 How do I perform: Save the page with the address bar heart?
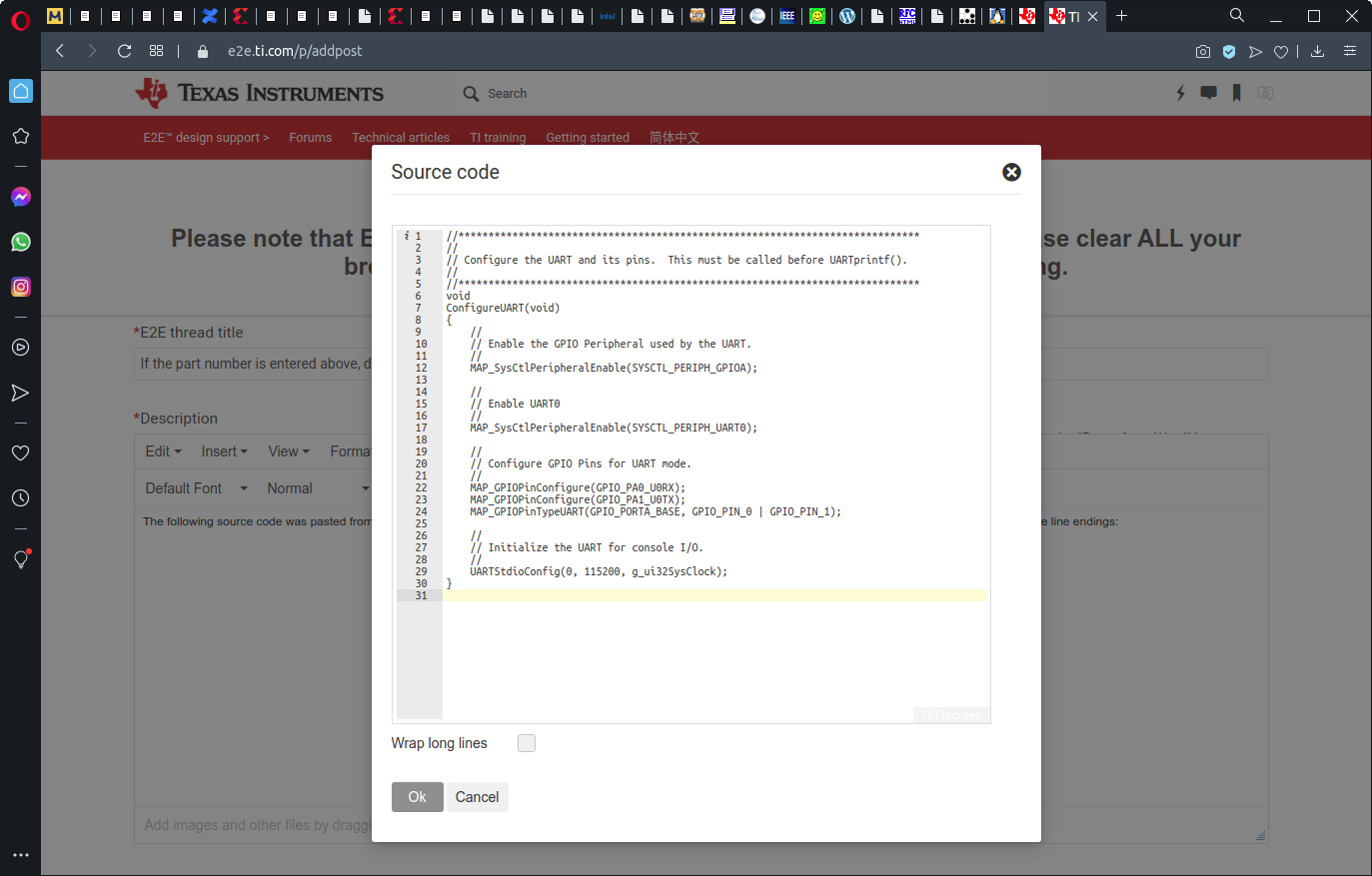pyautogui.click(x=1281, y=51)
